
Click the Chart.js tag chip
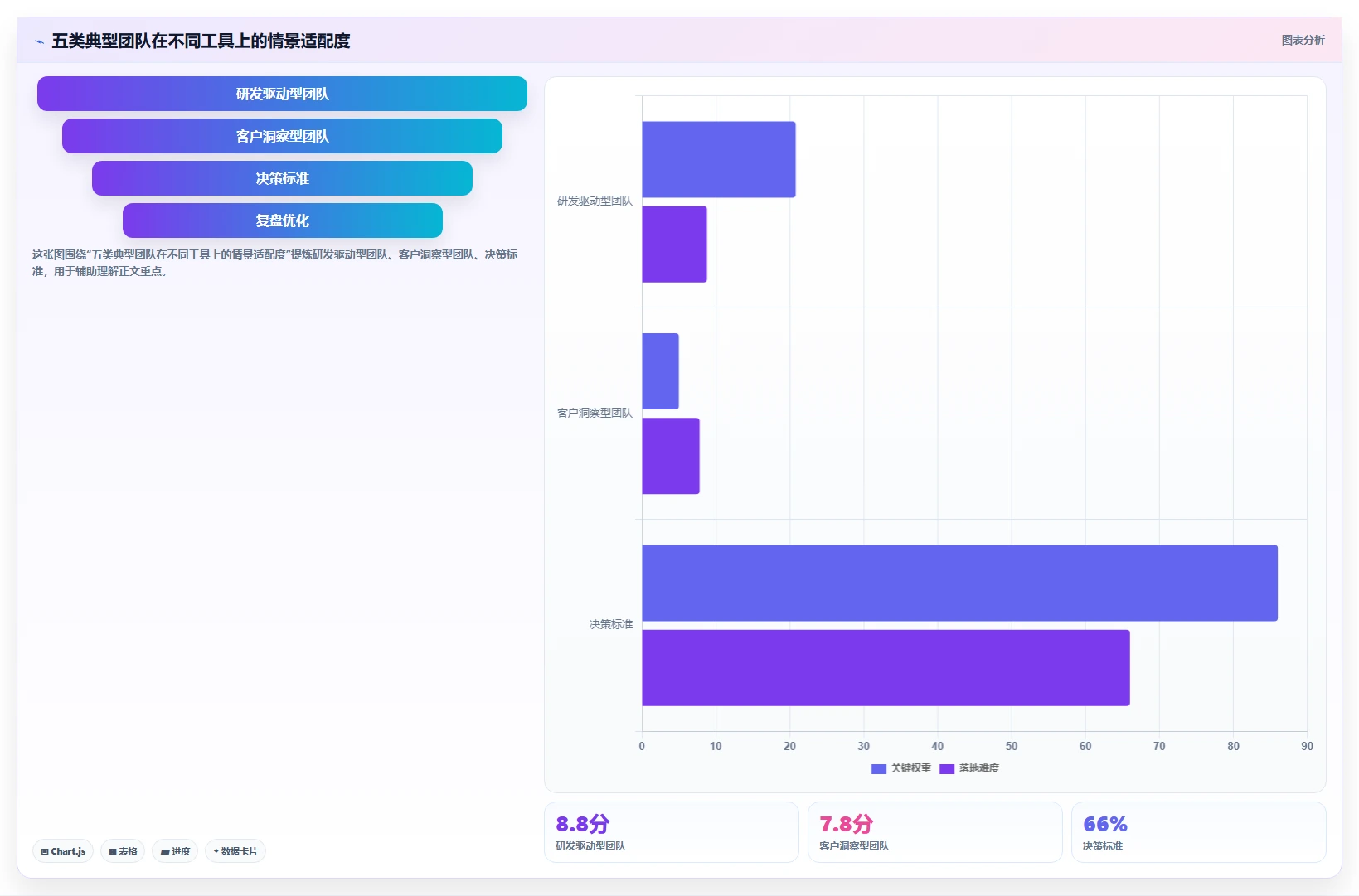coord(63,851)
